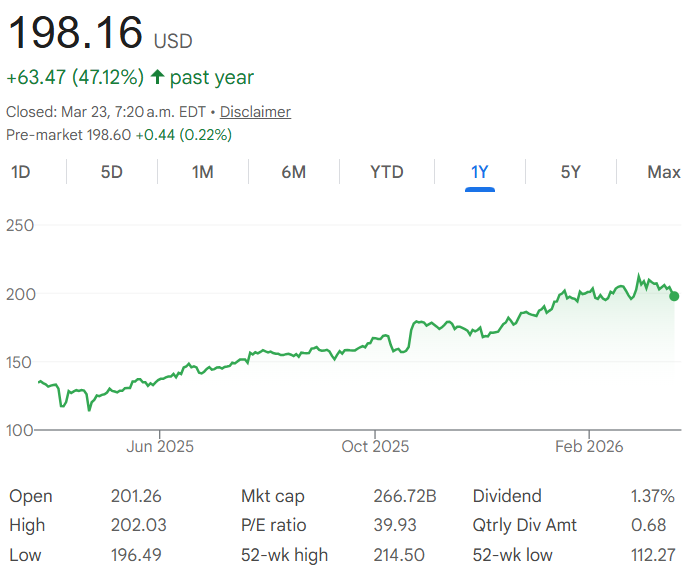Click the Feb 2026 axis label
The height and width of the screenshot is (572, 683).
(x=589, y=447)
